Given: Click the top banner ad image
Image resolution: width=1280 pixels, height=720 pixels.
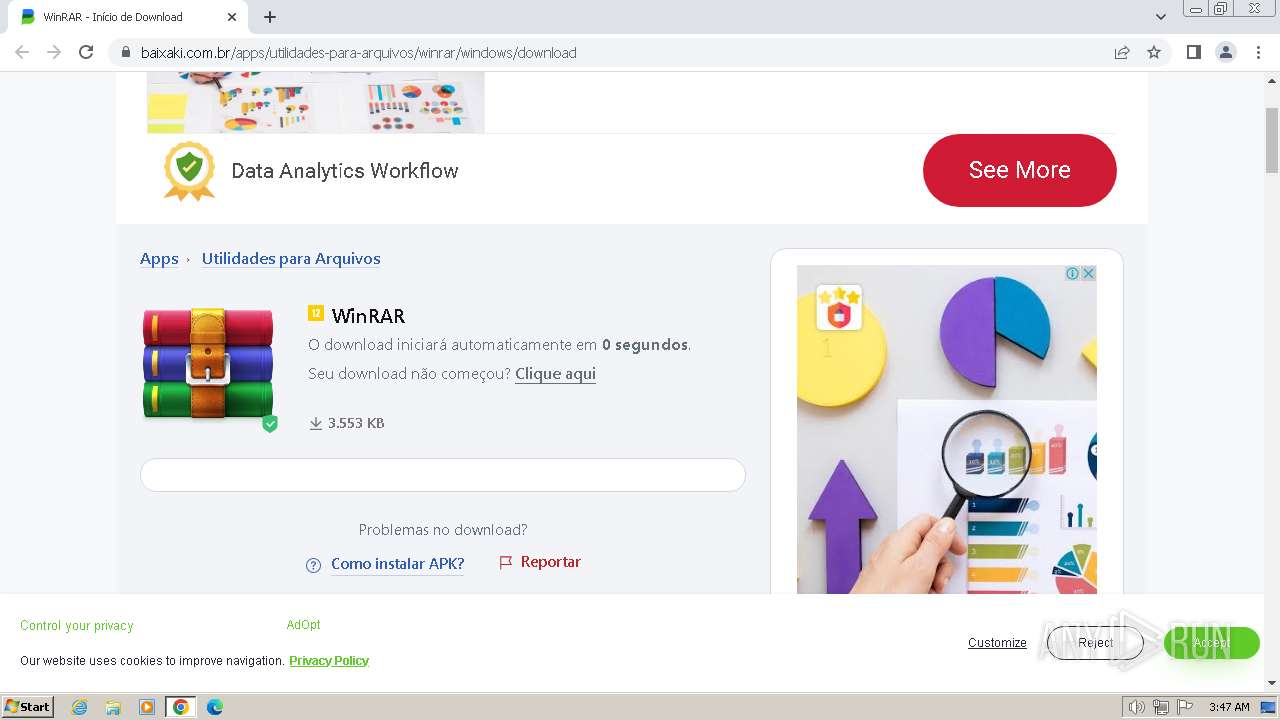Looking at the screenshot, I should (x=316, y=102).
